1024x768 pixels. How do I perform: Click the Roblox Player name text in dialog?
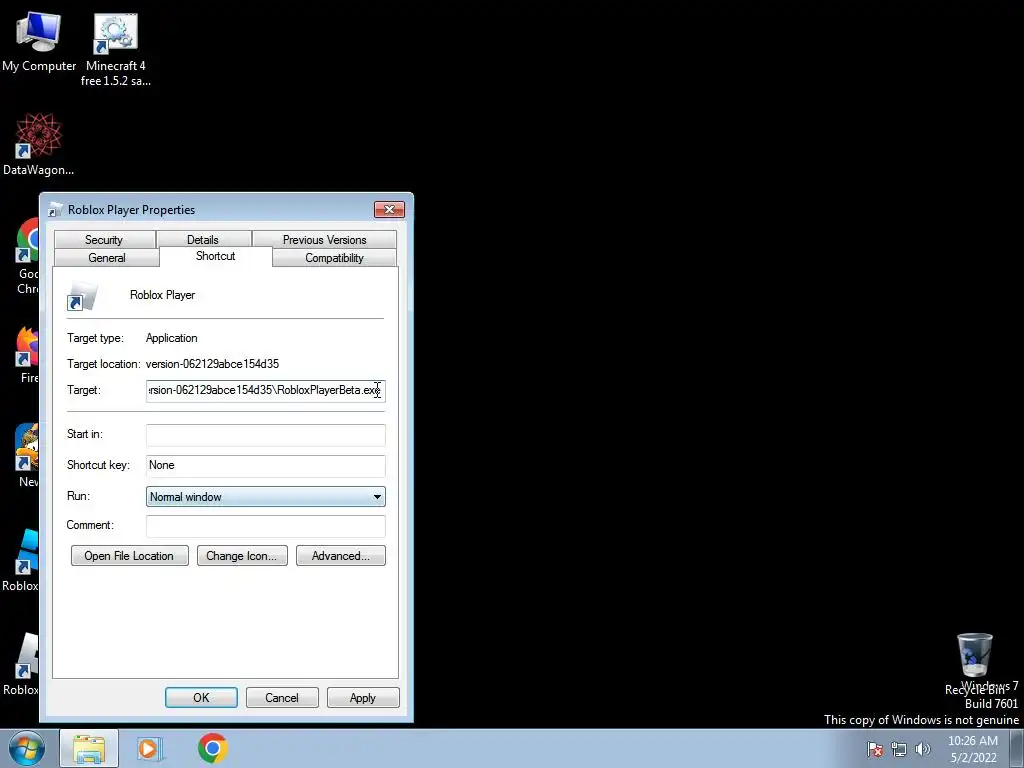pos(163,295)
